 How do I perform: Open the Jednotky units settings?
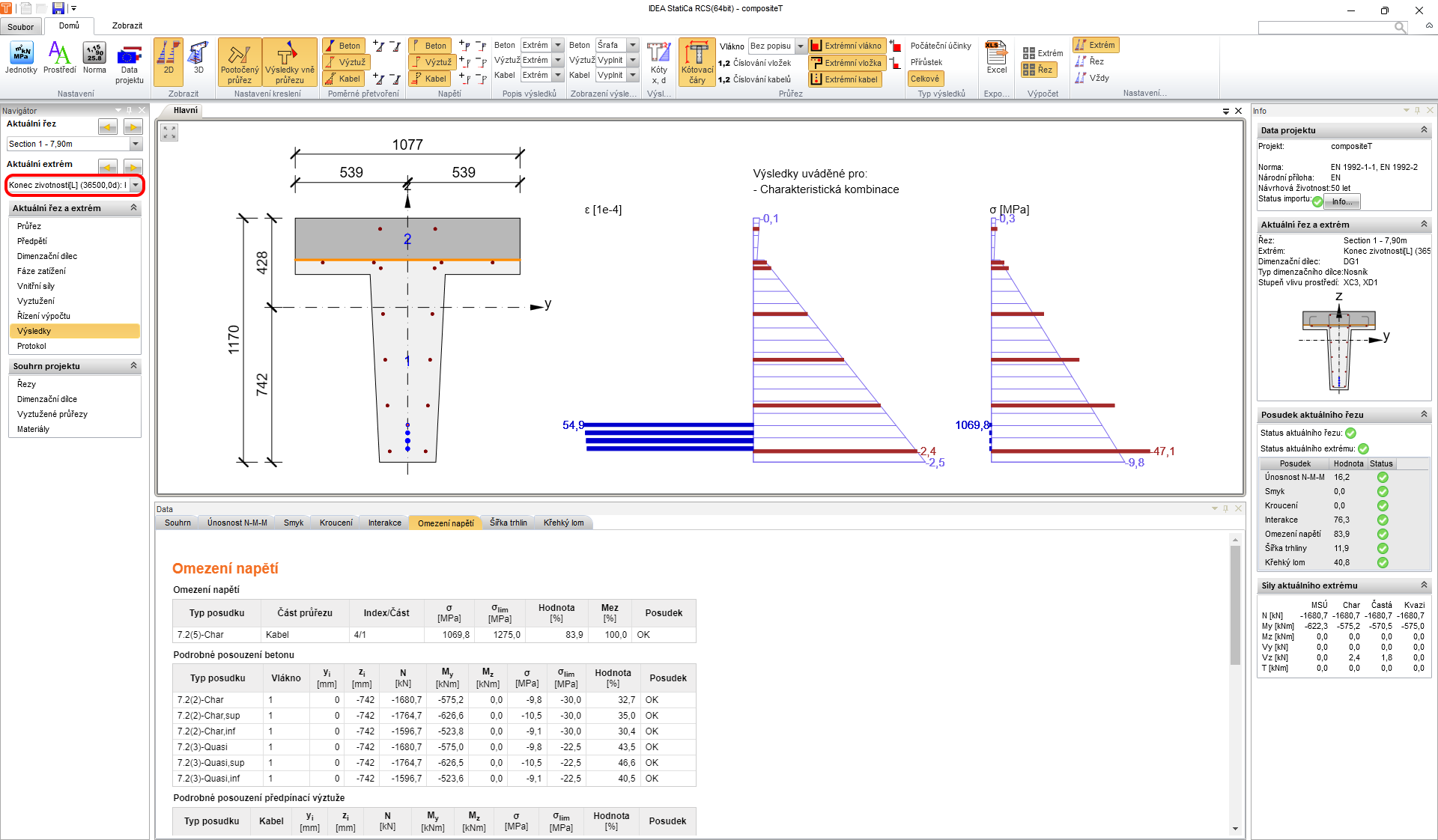(x=21, y=58)
